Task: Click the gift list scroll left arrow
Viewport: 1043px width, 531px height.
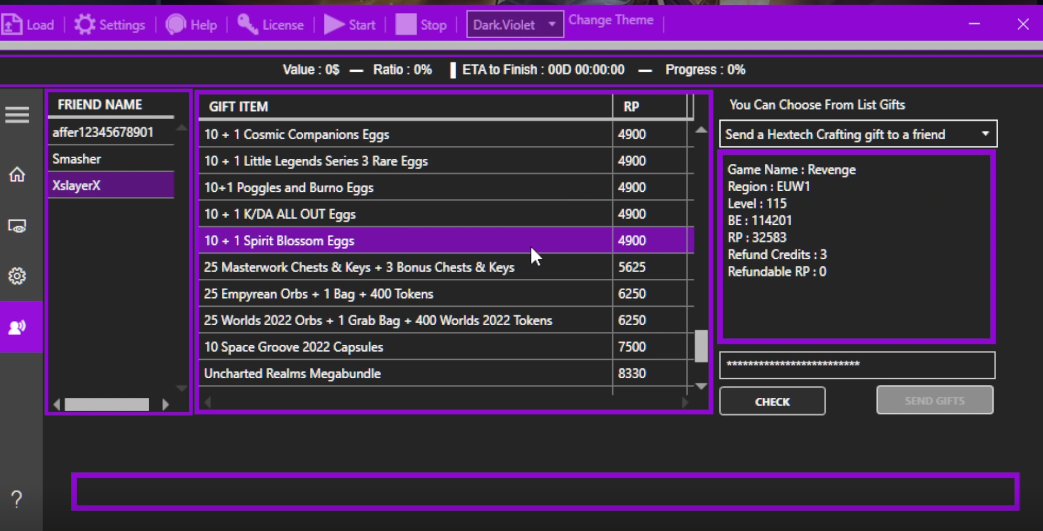Action: tap(208, 402)
